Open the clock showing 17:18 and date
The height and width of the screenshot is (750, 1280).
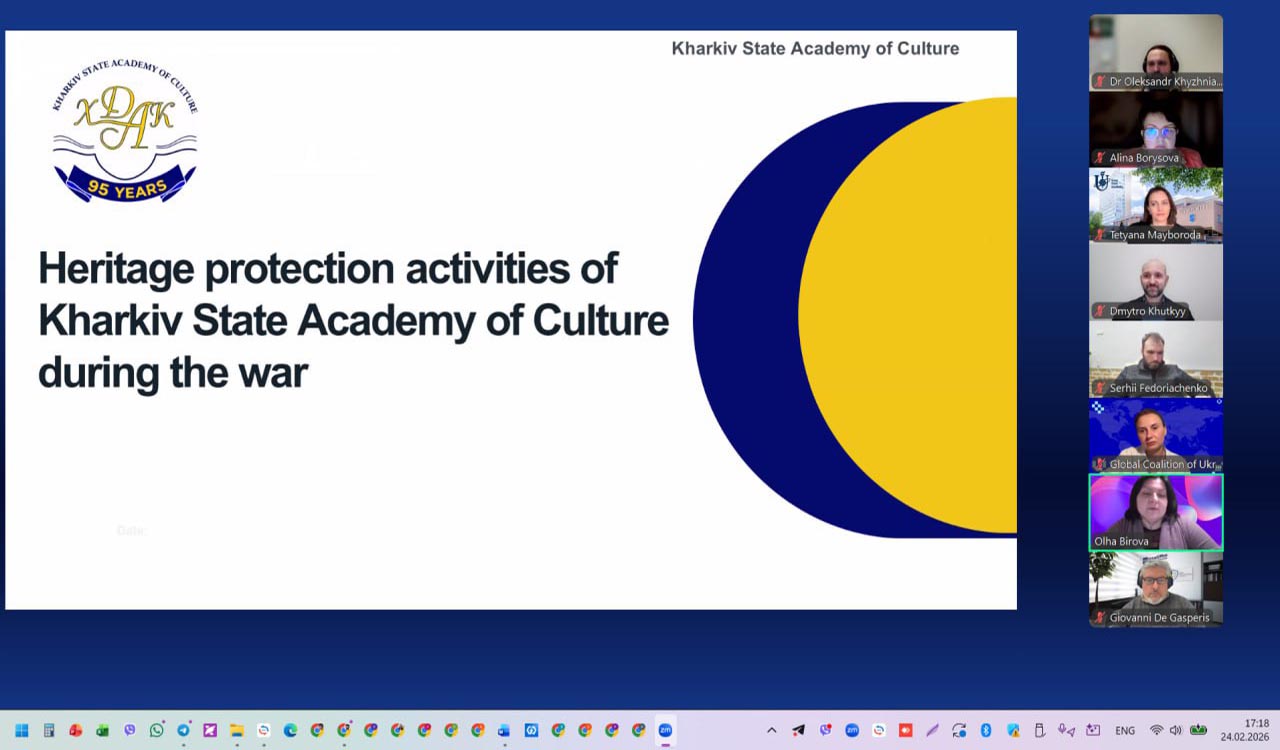click(x=1244, y=730)
